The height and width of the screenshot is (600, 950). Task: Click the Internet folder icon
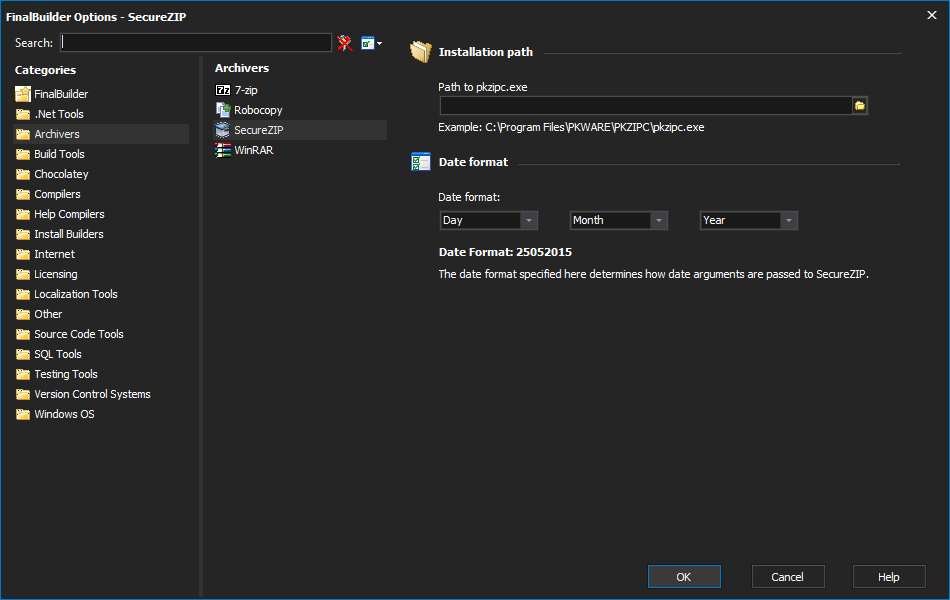coord(23,254)
